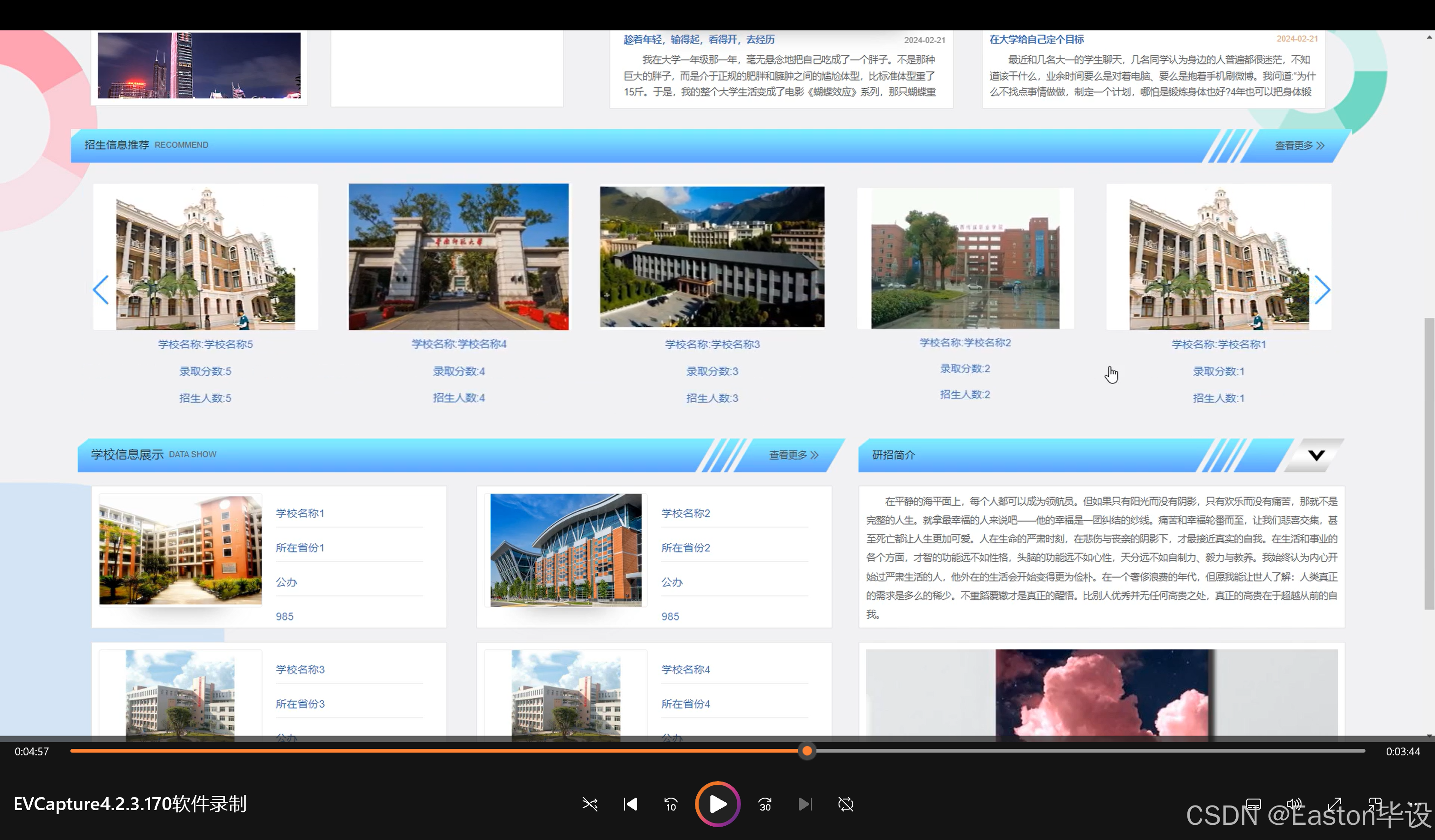
Task: Go back in carousel with left arrow
Action: pyautogui.click(x=101, y=290)
